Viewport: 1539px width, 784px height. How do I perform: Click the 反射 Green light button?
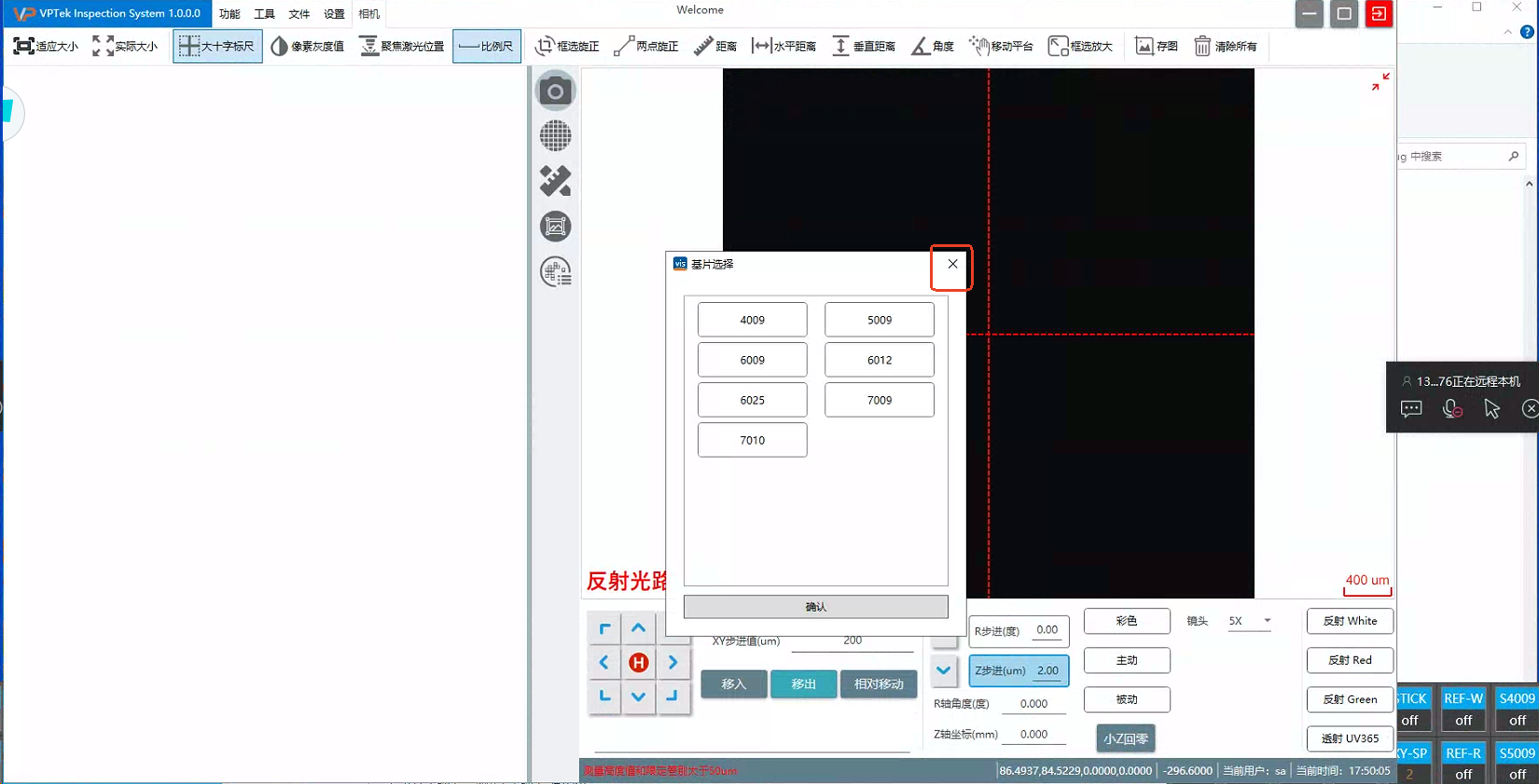point(1350,699)
